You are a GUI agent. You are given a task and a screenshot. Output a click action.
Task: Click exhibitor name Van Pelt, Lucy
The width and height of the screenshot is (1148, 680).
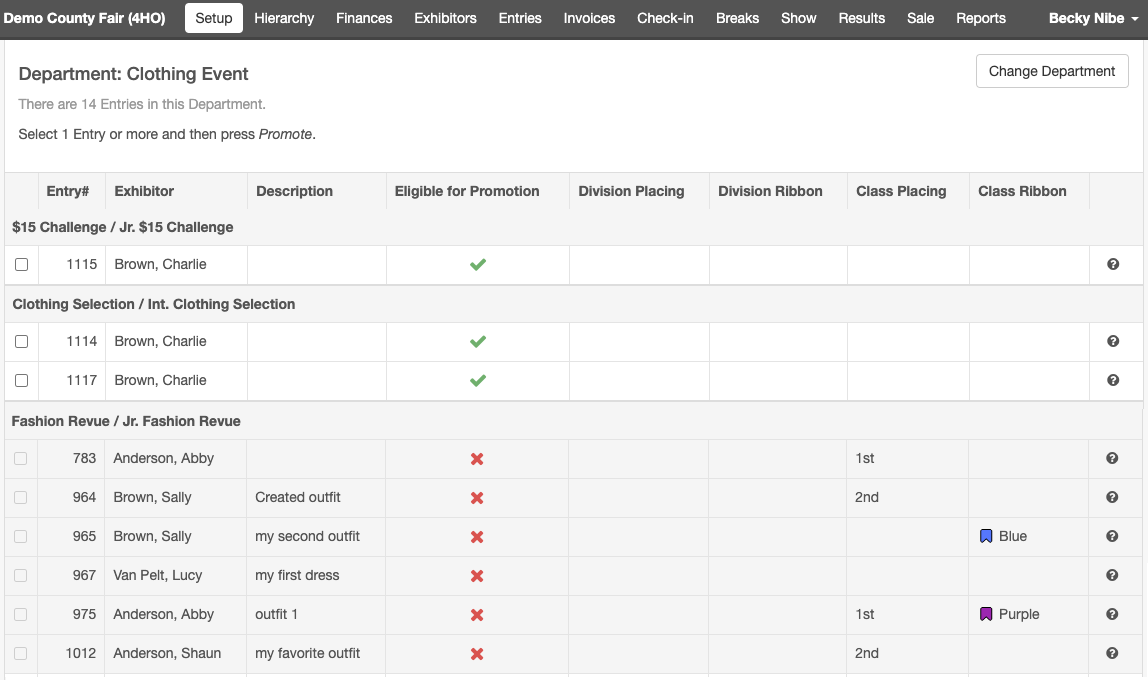click(157, 575)
